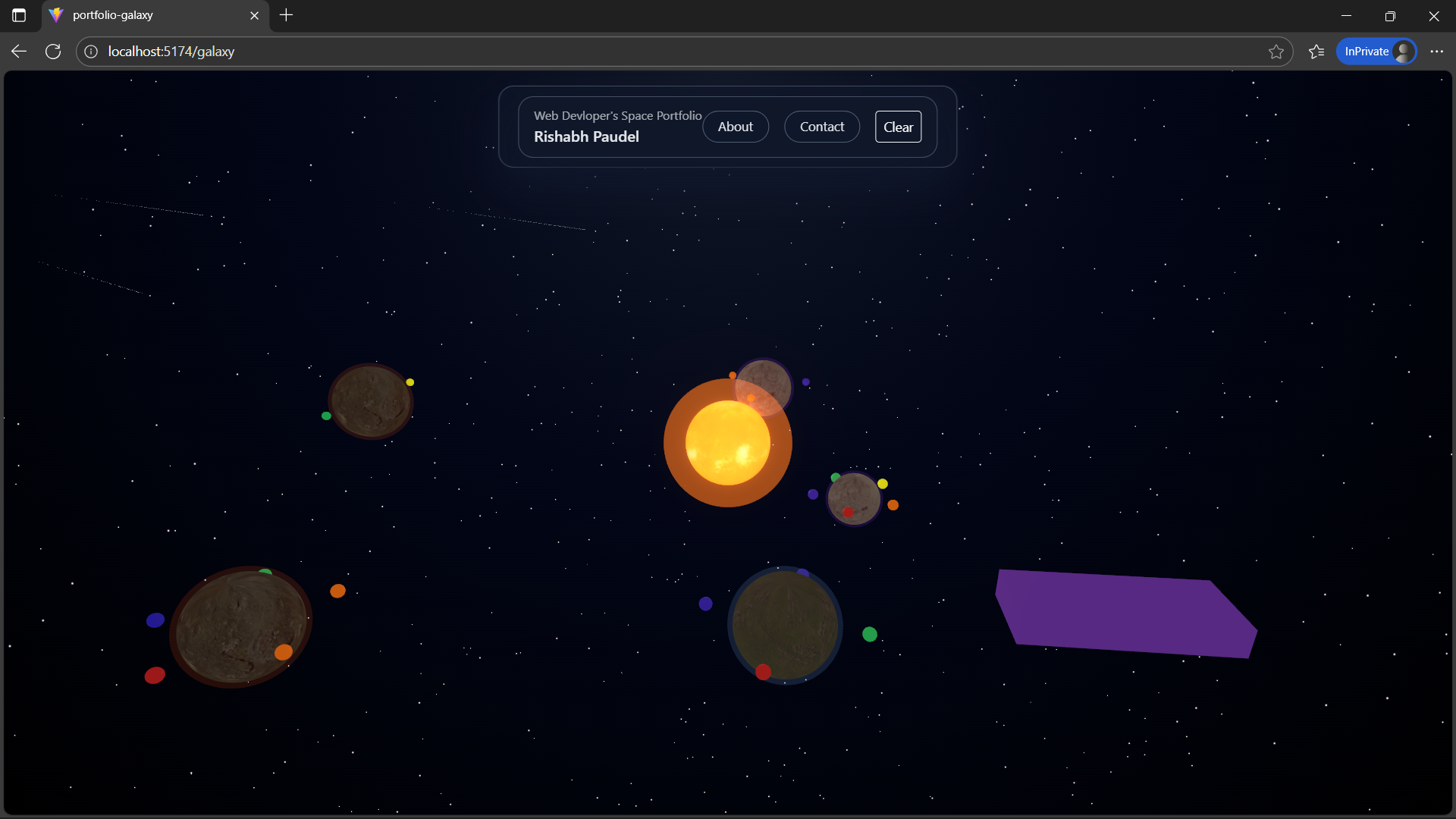Open the favorites list icon
The width and height of the screenshot is (1456, 819).
point(1316,52)
